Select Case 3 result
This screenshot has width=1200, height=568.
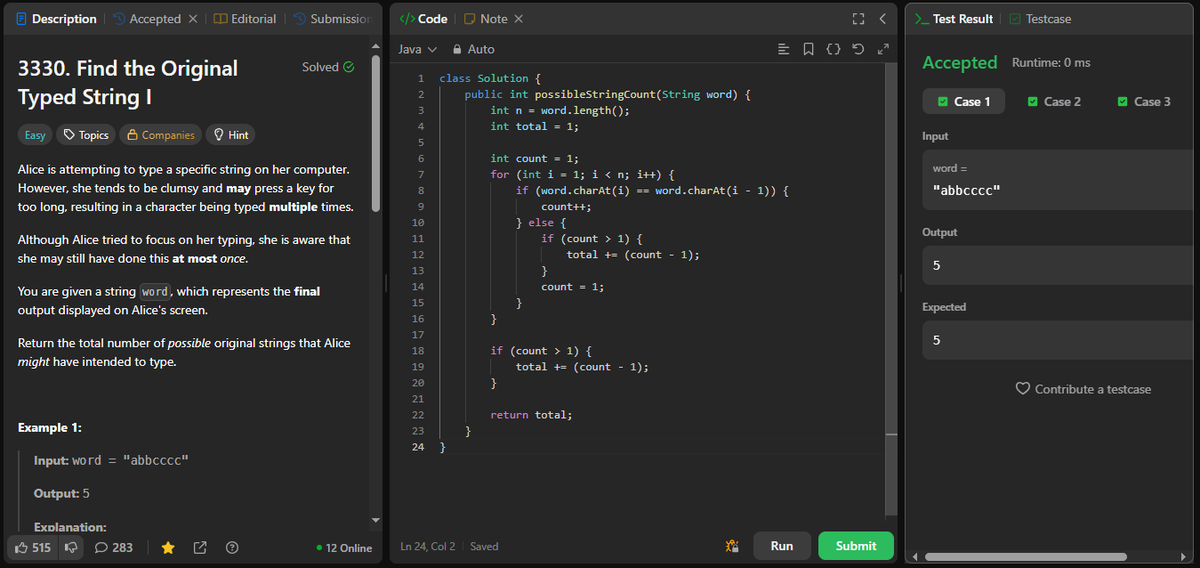[1144, 101]
